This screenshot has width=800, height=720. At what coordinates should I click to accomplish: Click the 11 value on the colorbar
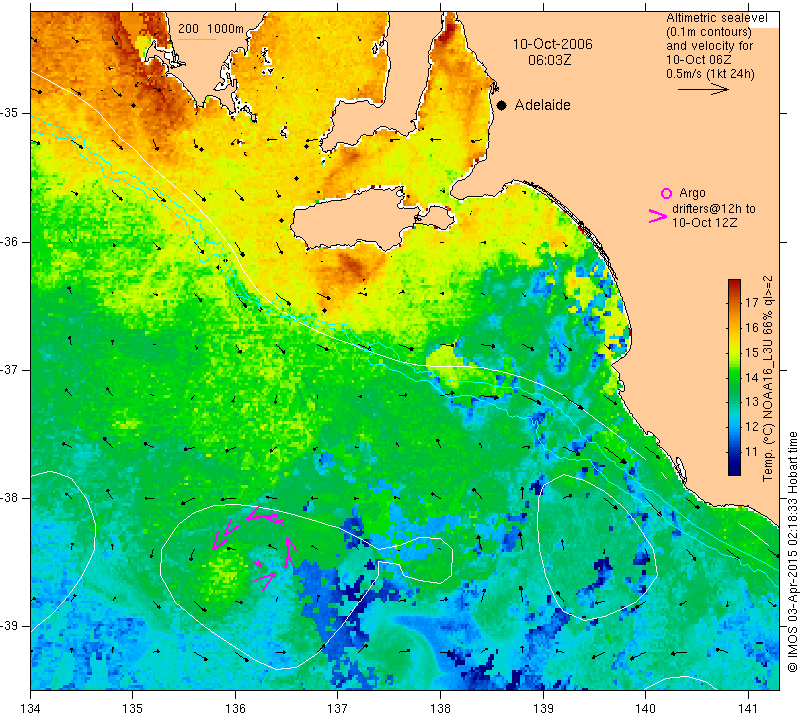click(752, 452)
